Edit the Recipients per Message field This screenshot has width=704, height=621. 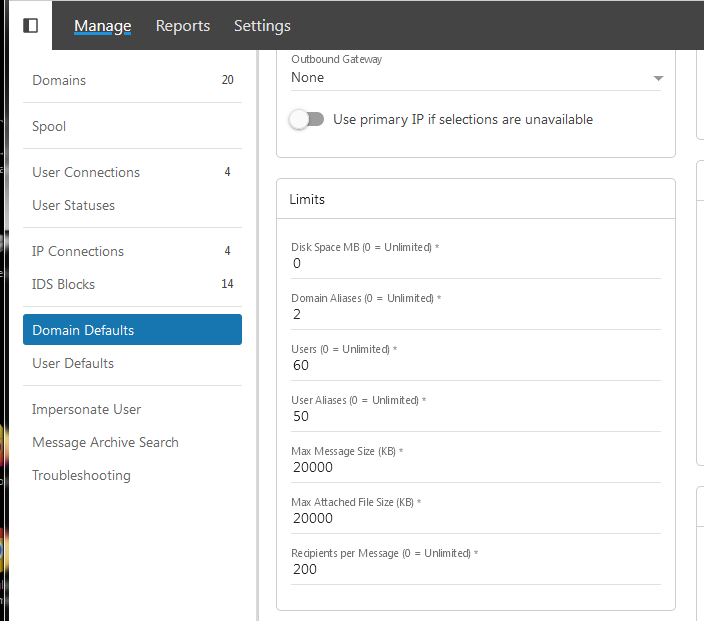tap(475, 569)
